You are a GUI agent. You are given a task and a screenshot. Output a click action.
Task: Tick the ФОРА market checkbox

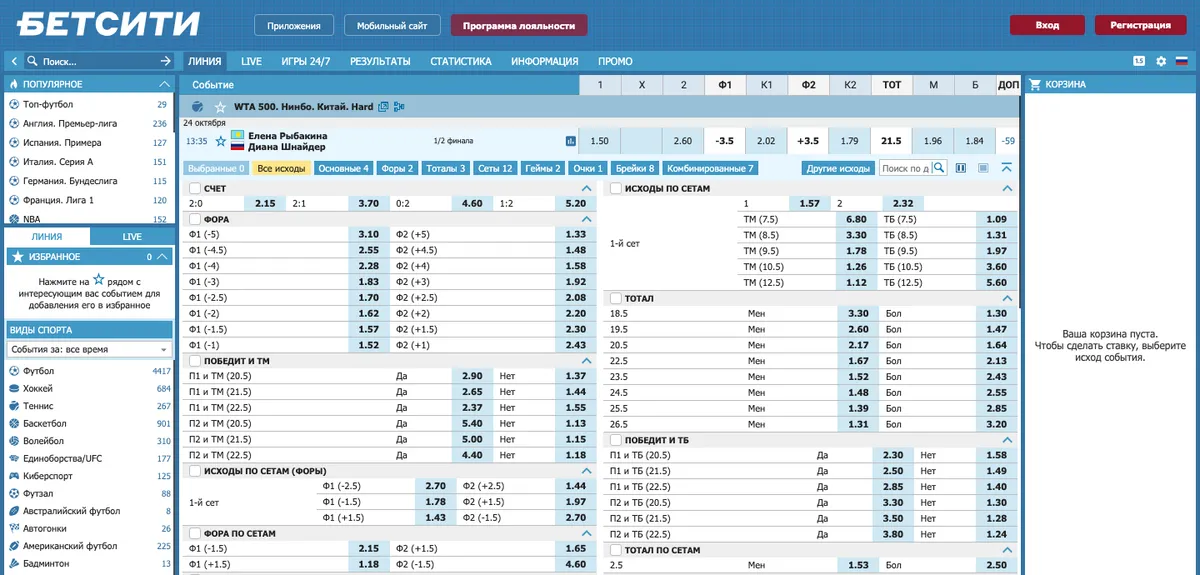tap(195, 218)
